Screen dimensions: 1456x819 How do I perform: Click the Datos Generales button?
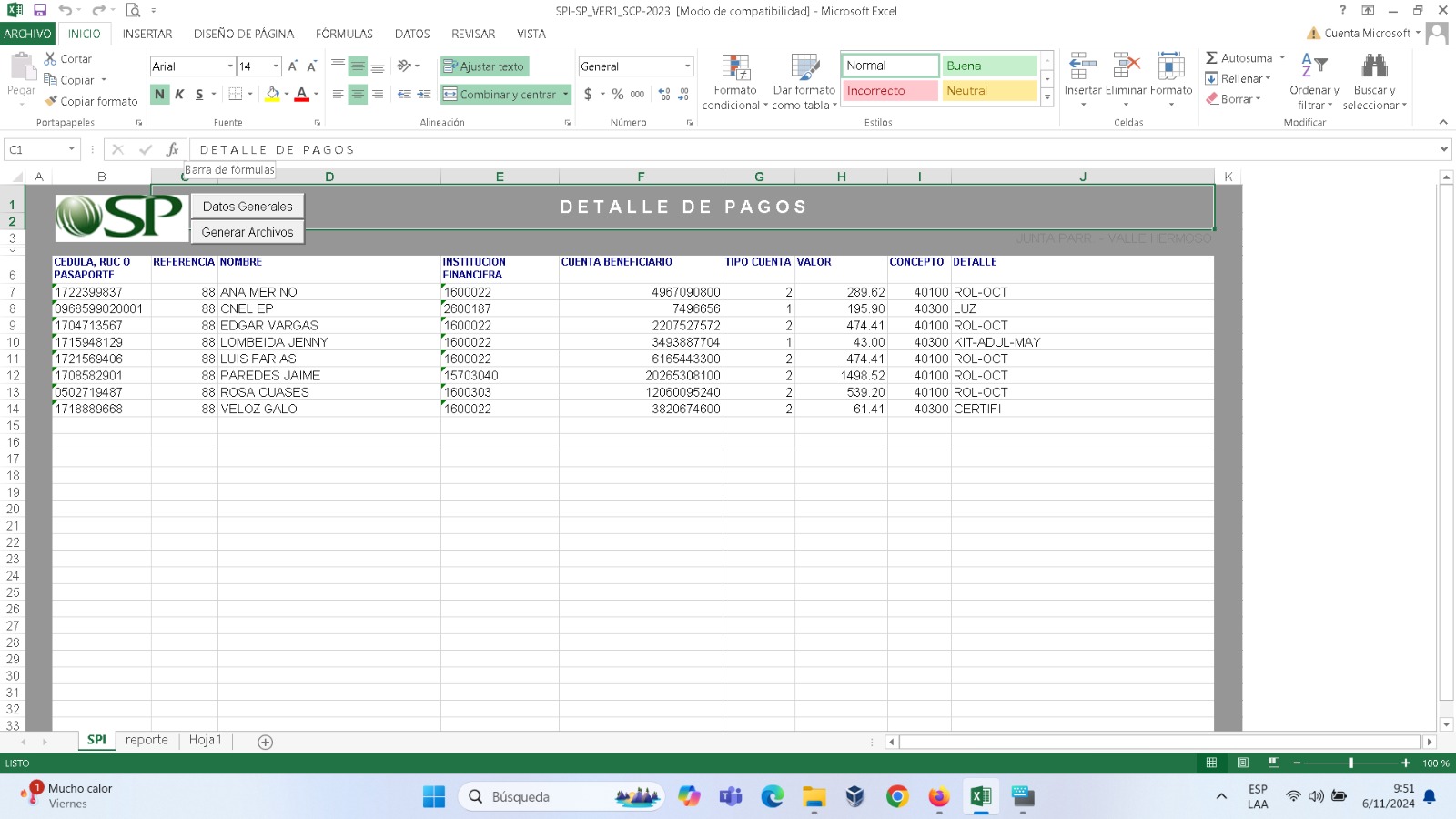pos(248,207)
